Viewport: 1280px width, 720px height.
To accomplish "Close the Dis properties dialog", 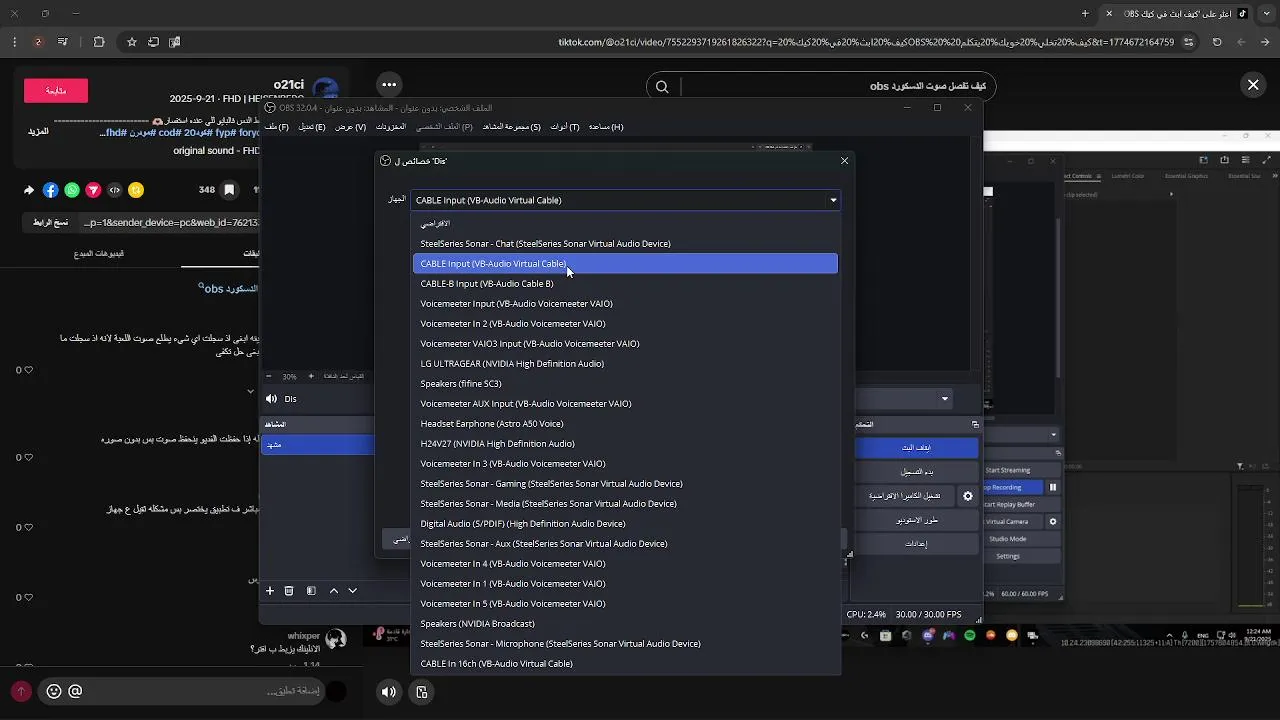I will [x=844, y=160].
